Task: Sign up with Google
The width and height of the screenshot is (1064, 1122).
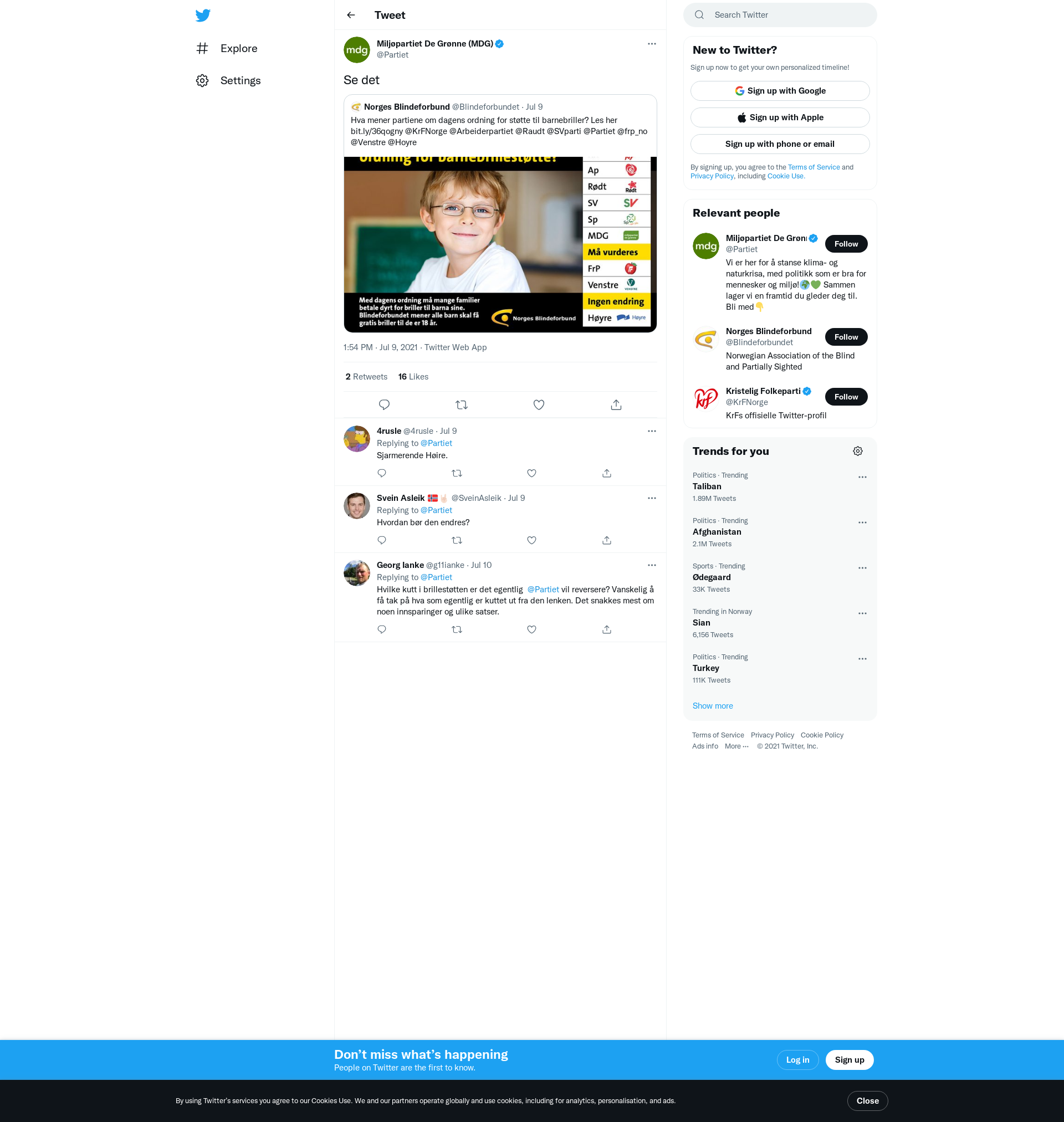Action: pos(780,91)
